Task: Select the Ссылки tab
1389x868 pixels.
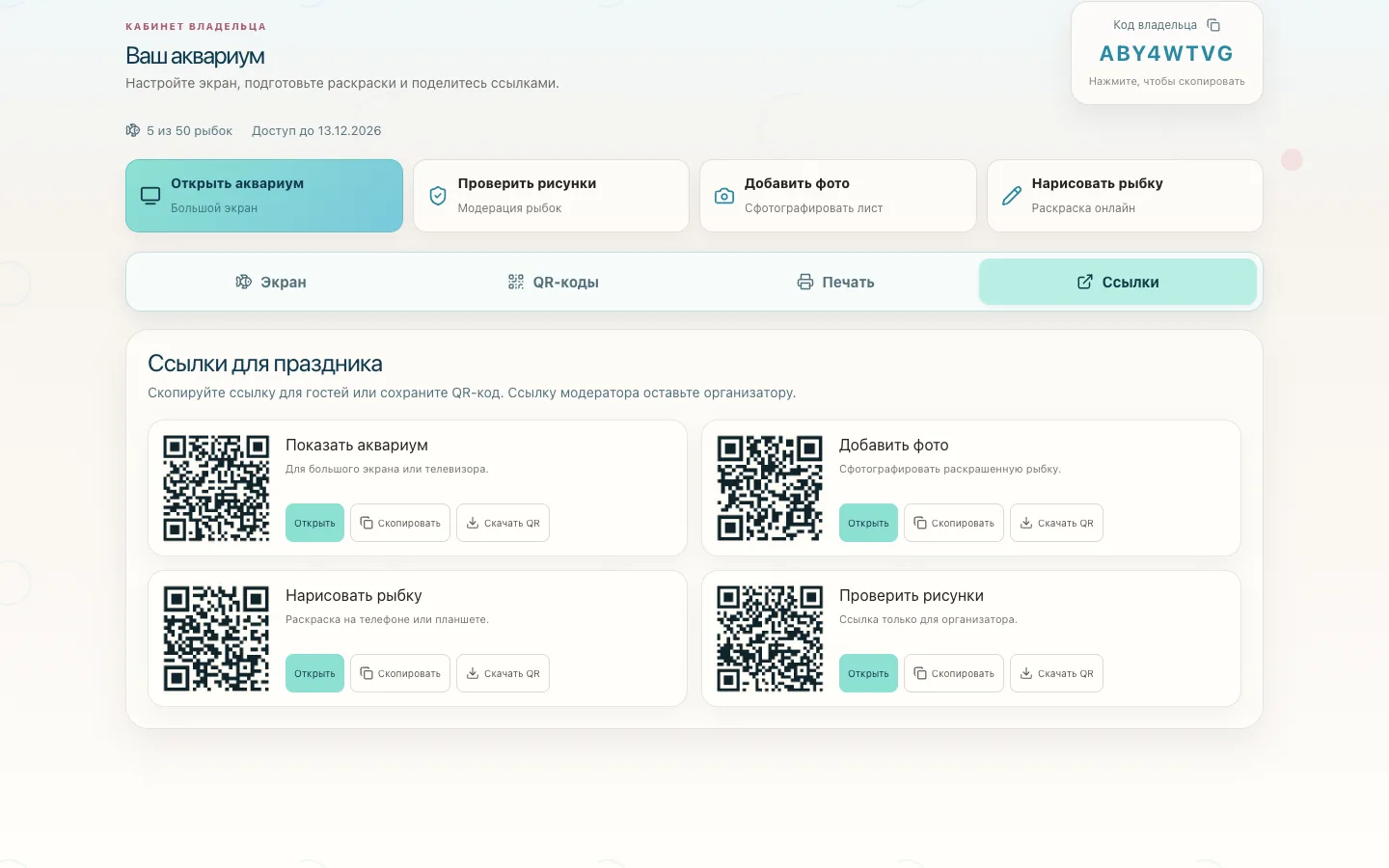Action: (1118, 282)
